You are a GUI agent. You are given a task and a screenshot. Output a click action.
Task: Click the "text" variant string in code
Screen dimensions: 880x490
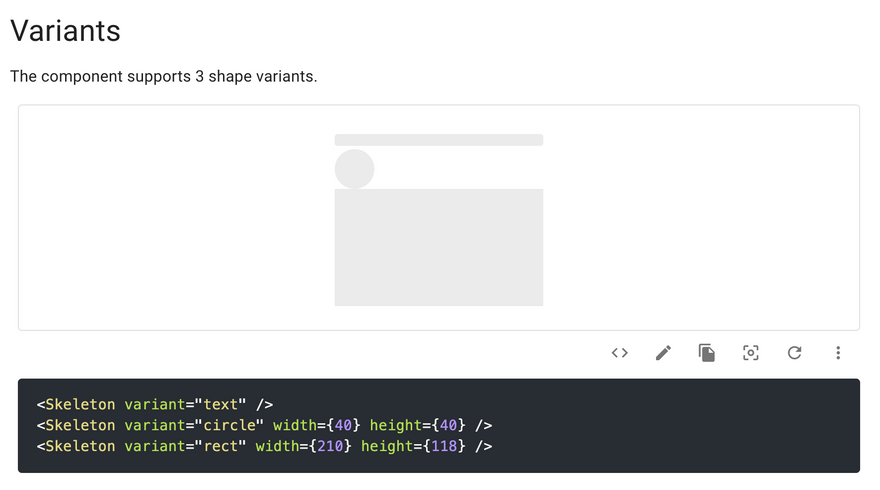[220, 405]
